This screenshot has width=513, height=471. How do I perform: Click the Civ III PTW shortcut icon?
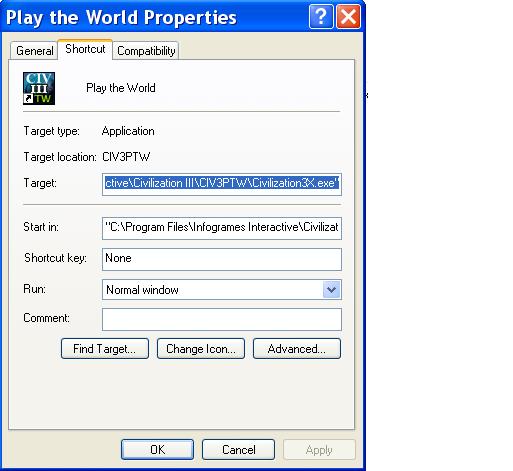tap(39, 88)
